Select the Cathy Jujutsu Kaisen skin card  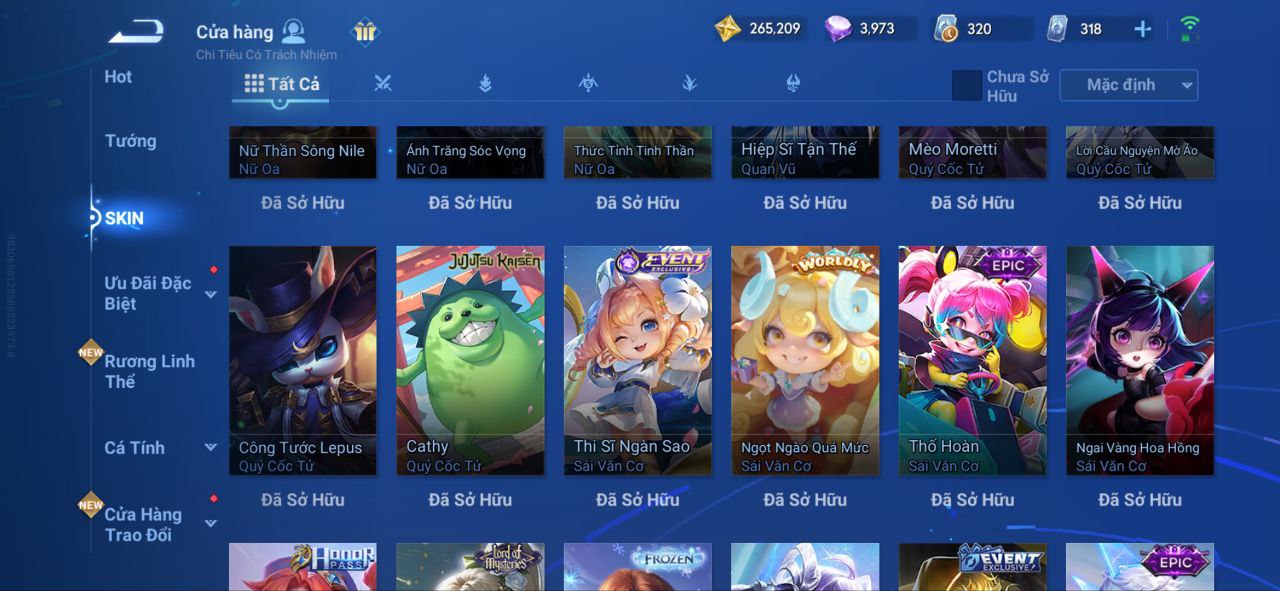point(470,361)
